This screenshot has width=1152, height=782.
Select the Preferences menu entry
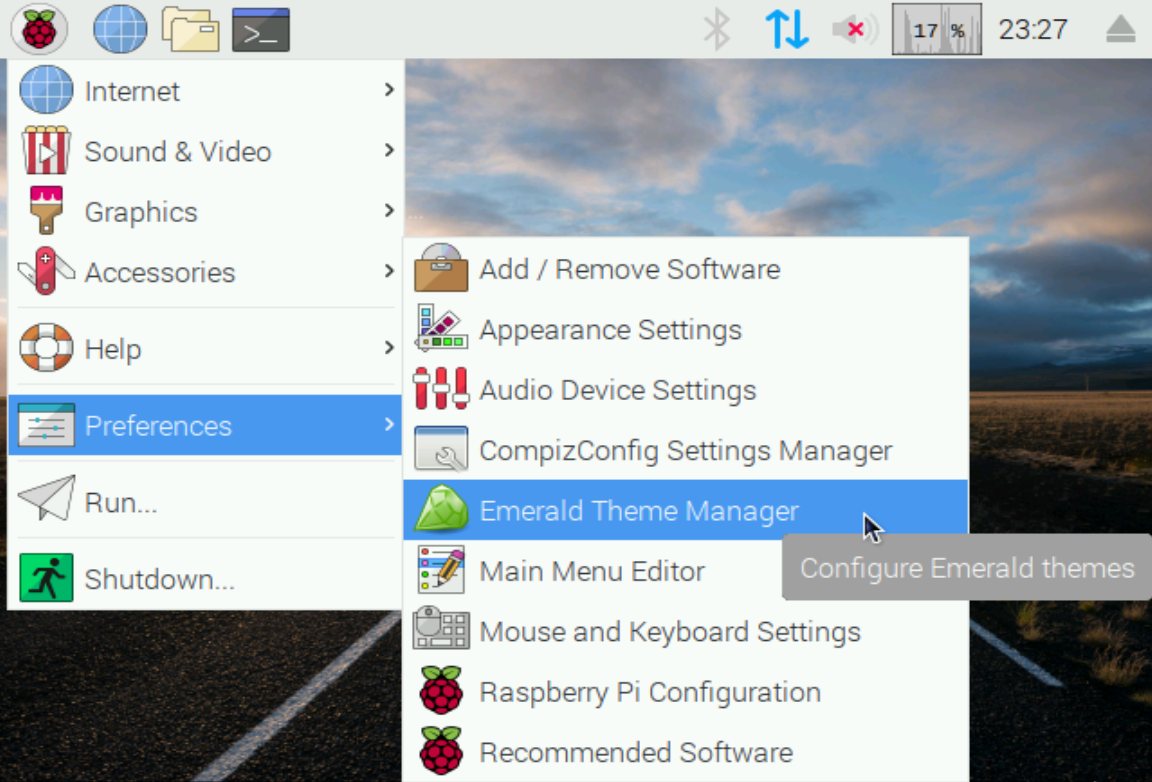coord(205,424)
